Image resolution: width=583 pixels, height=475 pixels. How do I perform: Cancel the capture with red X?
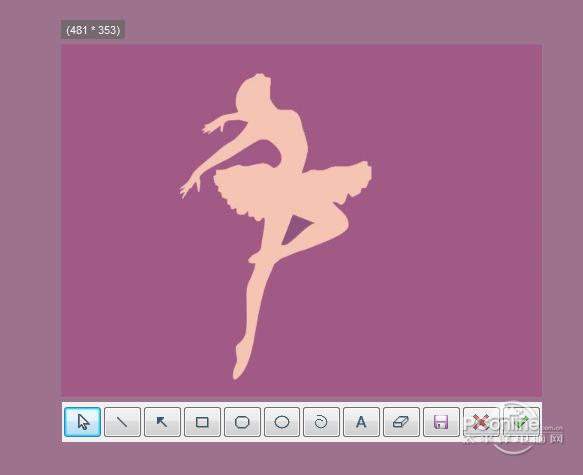[481, 422]
